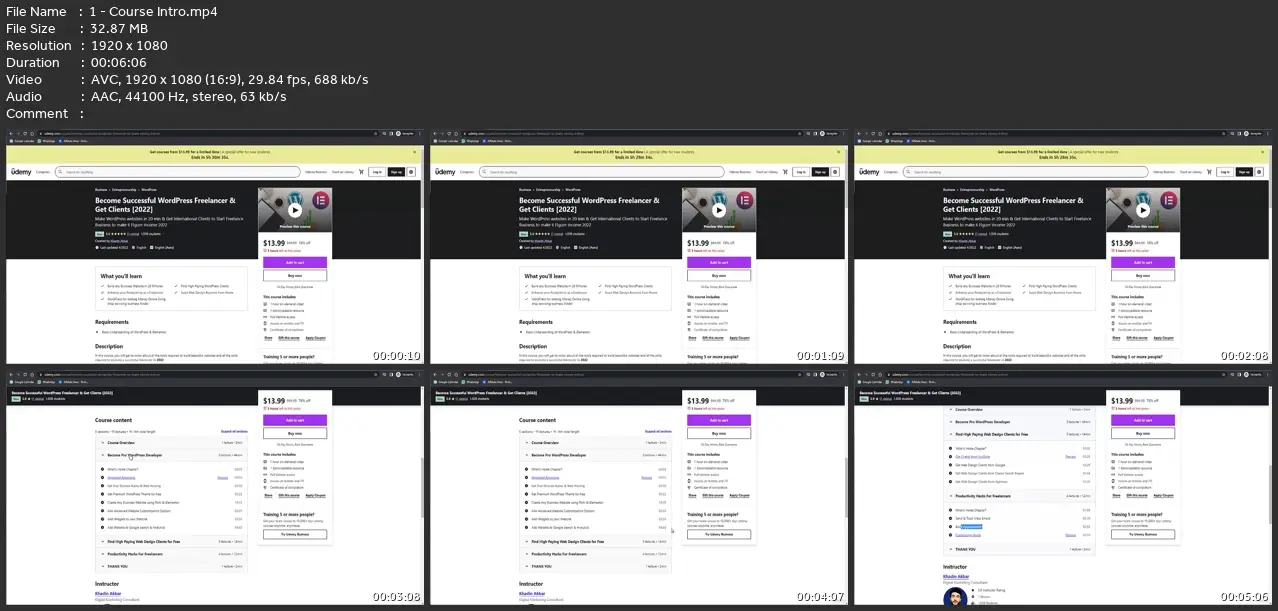Click Sign up button in 00:02:08 frame
This screenshot has width=1278, height=611.
pos(1244,172)
